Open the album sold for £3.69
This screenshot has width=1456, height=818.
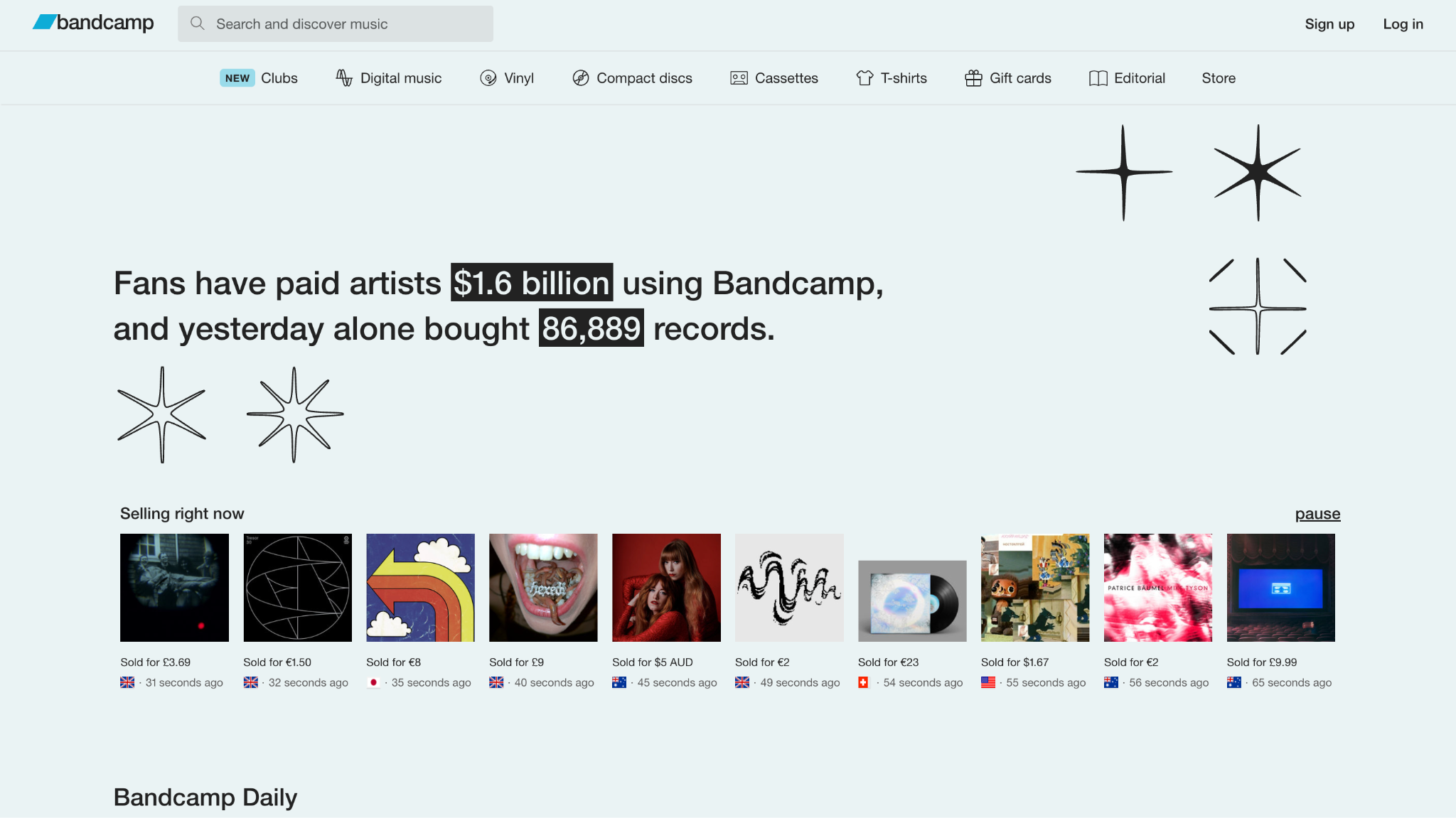(x=174, y=587)
